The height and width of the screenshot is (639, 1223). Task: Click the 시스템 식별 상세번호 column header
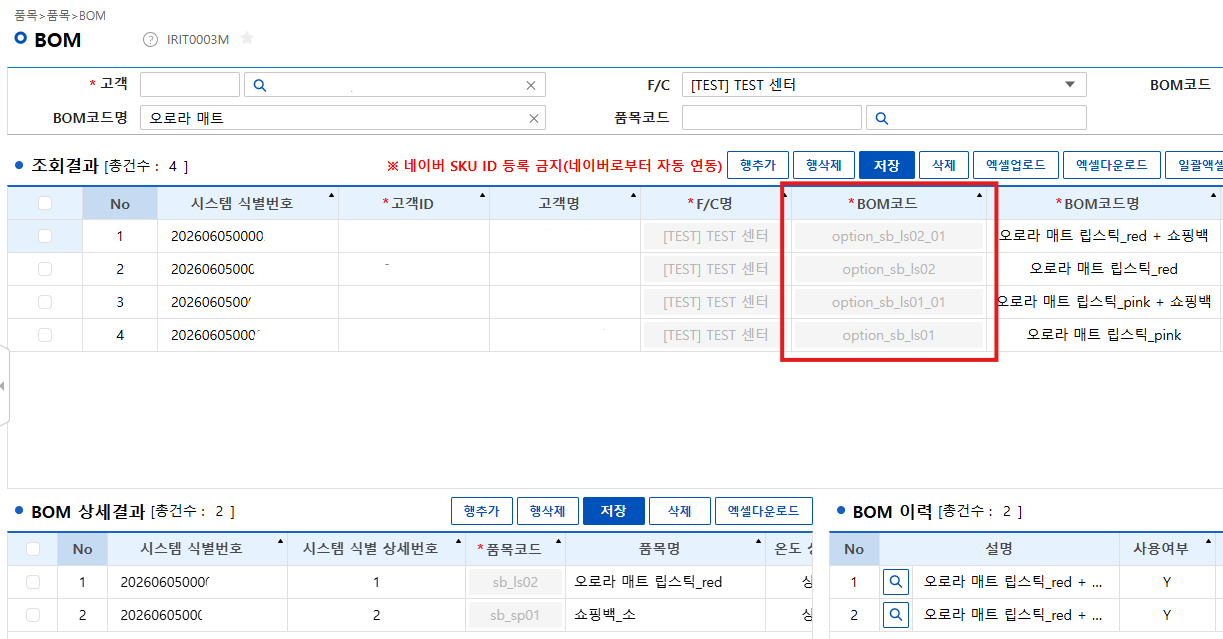[x=376, y=549]
